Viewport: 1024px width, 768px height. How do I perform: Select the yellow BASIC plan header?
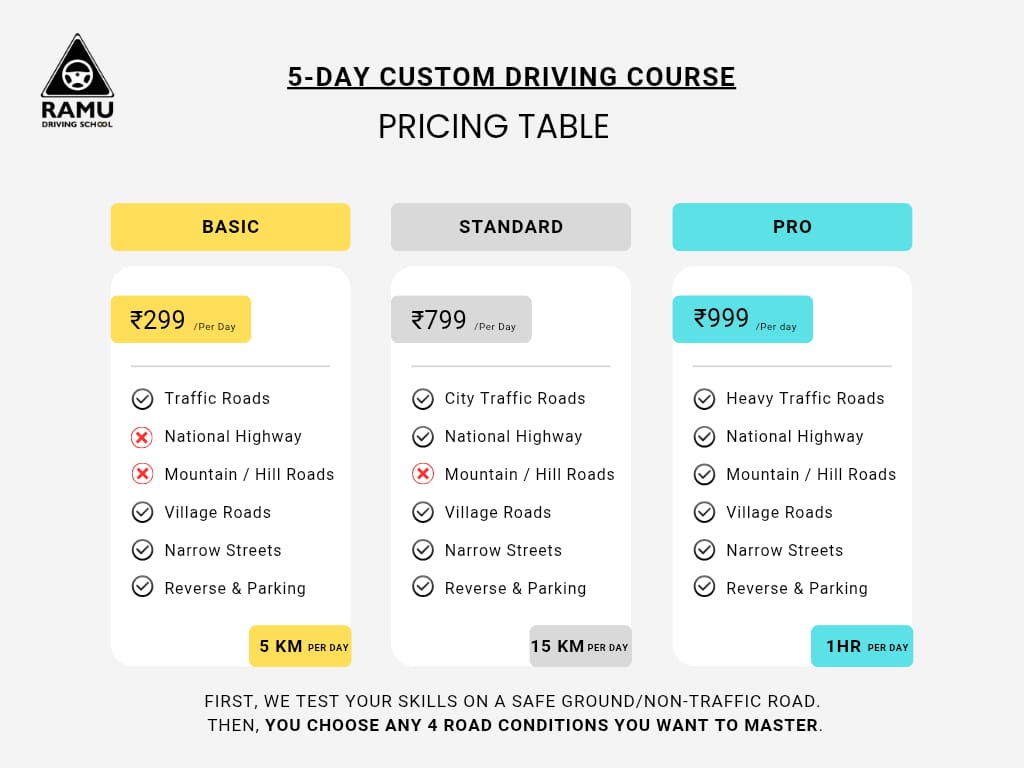point(230,227)
